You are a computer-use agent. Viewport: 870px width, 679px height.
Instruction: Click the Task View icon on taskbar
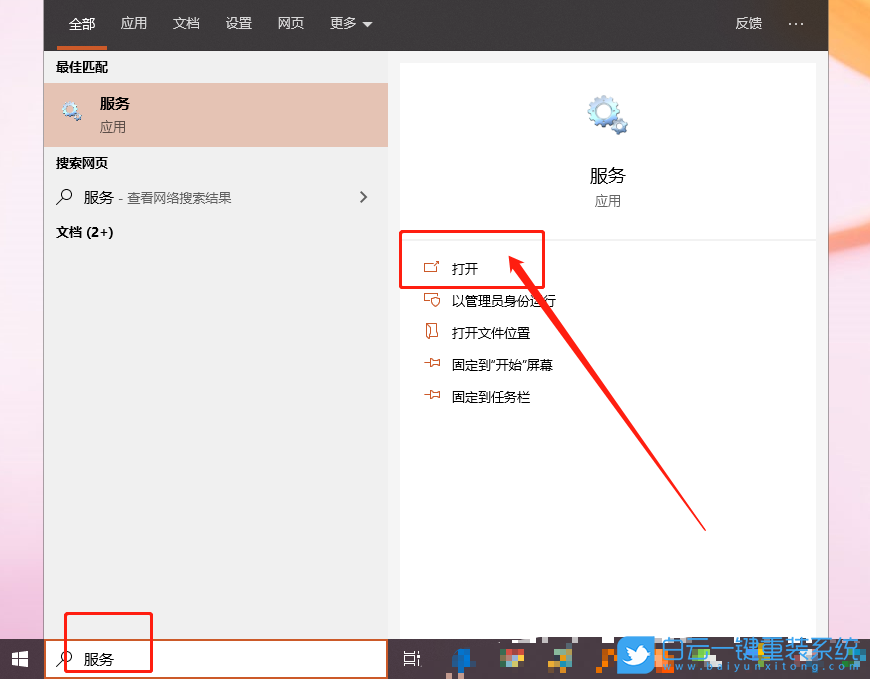pyautogui.click(x=413, y=659)
